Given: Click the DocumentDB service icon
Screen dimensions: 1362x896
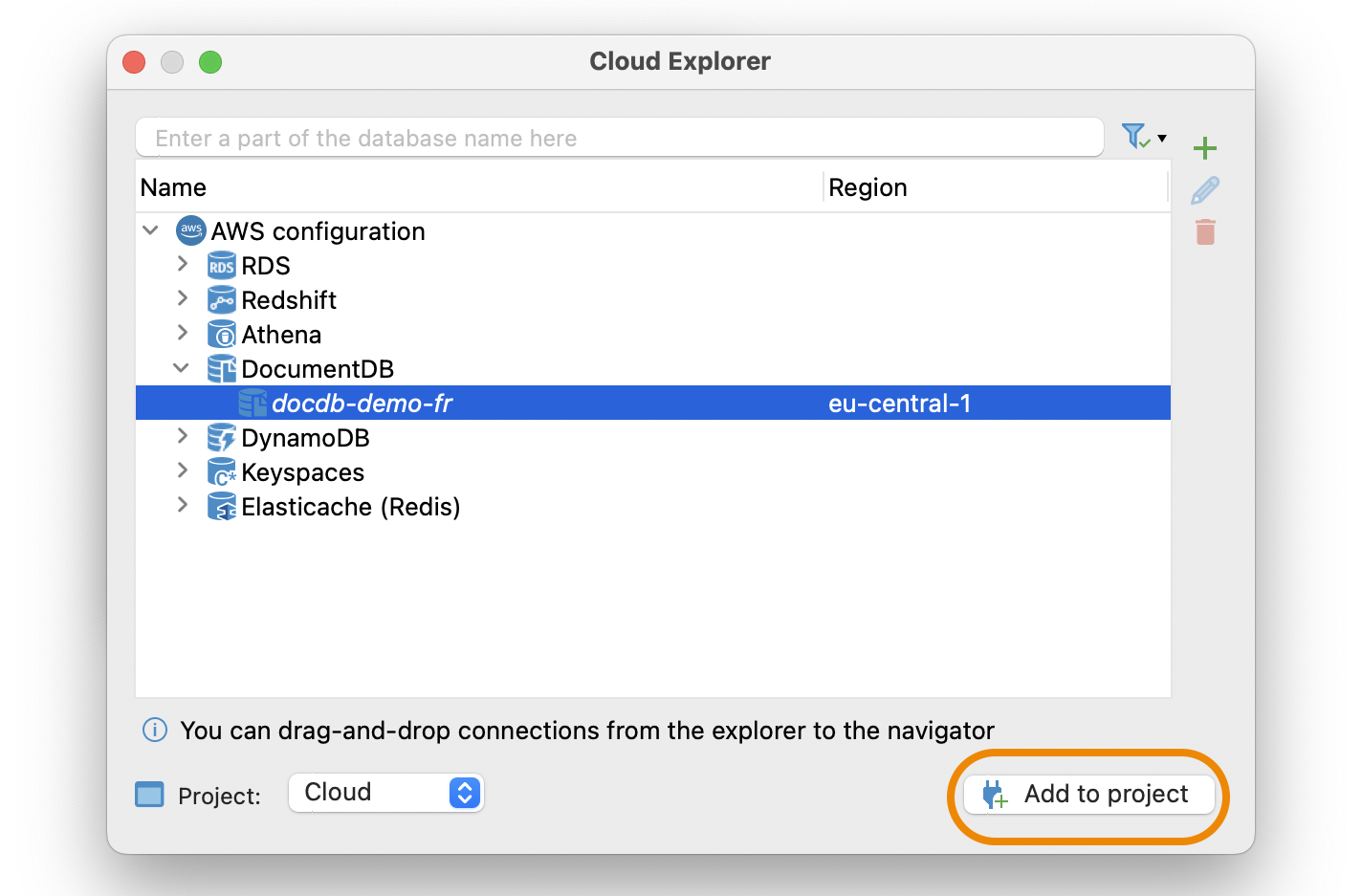Looking at the screenshot, I should tap(221, 368).
